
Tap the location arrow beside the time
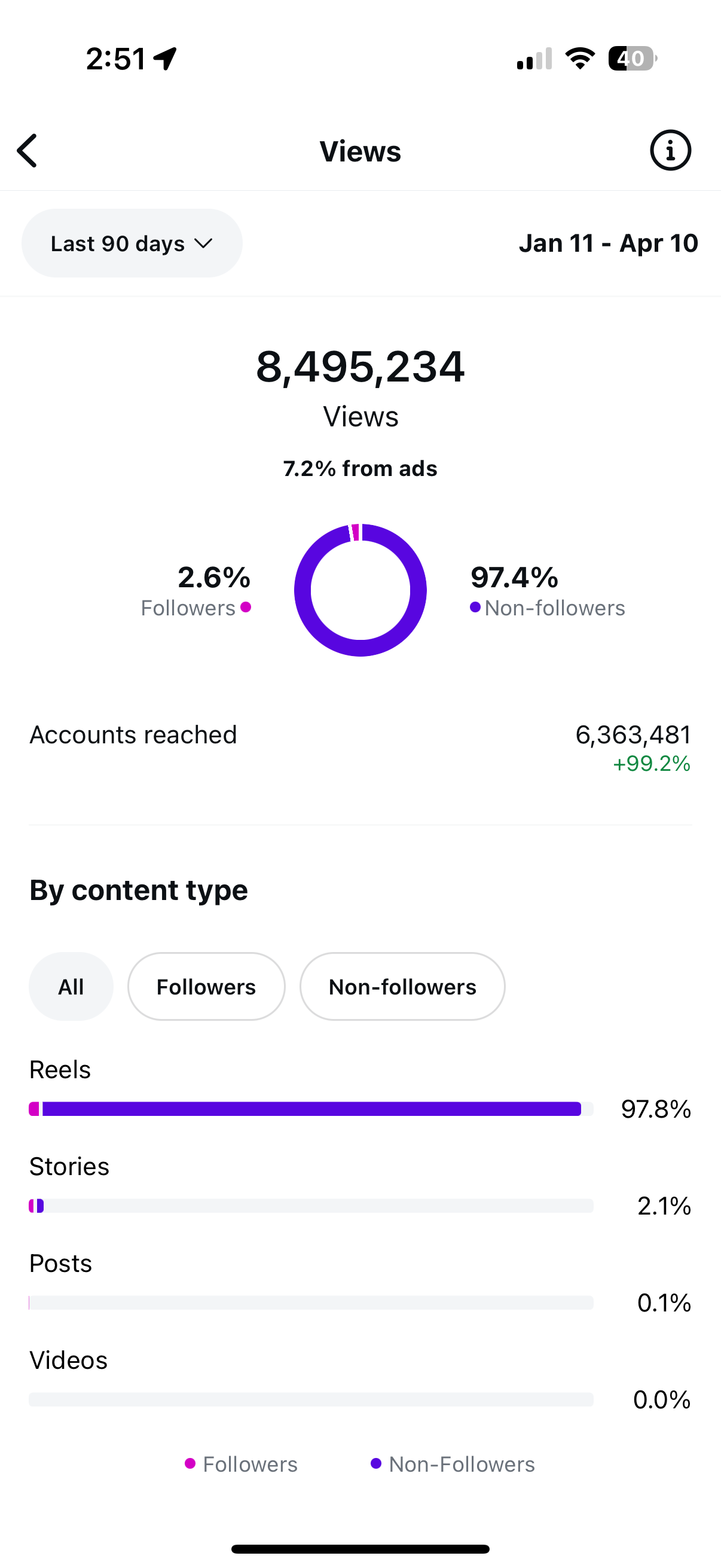pyautogui.click(x=165, y=59)
